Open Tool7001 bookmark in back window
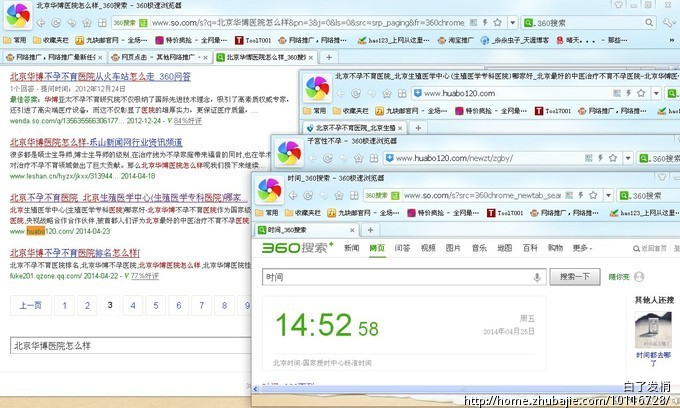The width and height of the screenshot is (680, 408). coord(253,40)
